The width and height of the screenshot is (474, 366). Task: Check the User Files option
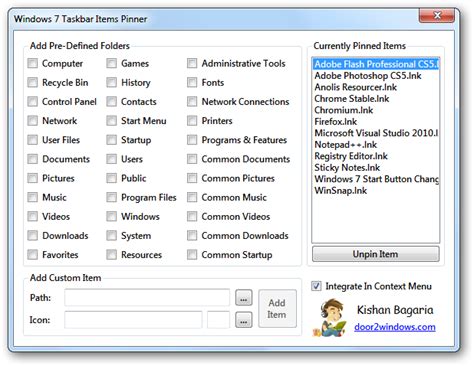click(x=32, y=140)
